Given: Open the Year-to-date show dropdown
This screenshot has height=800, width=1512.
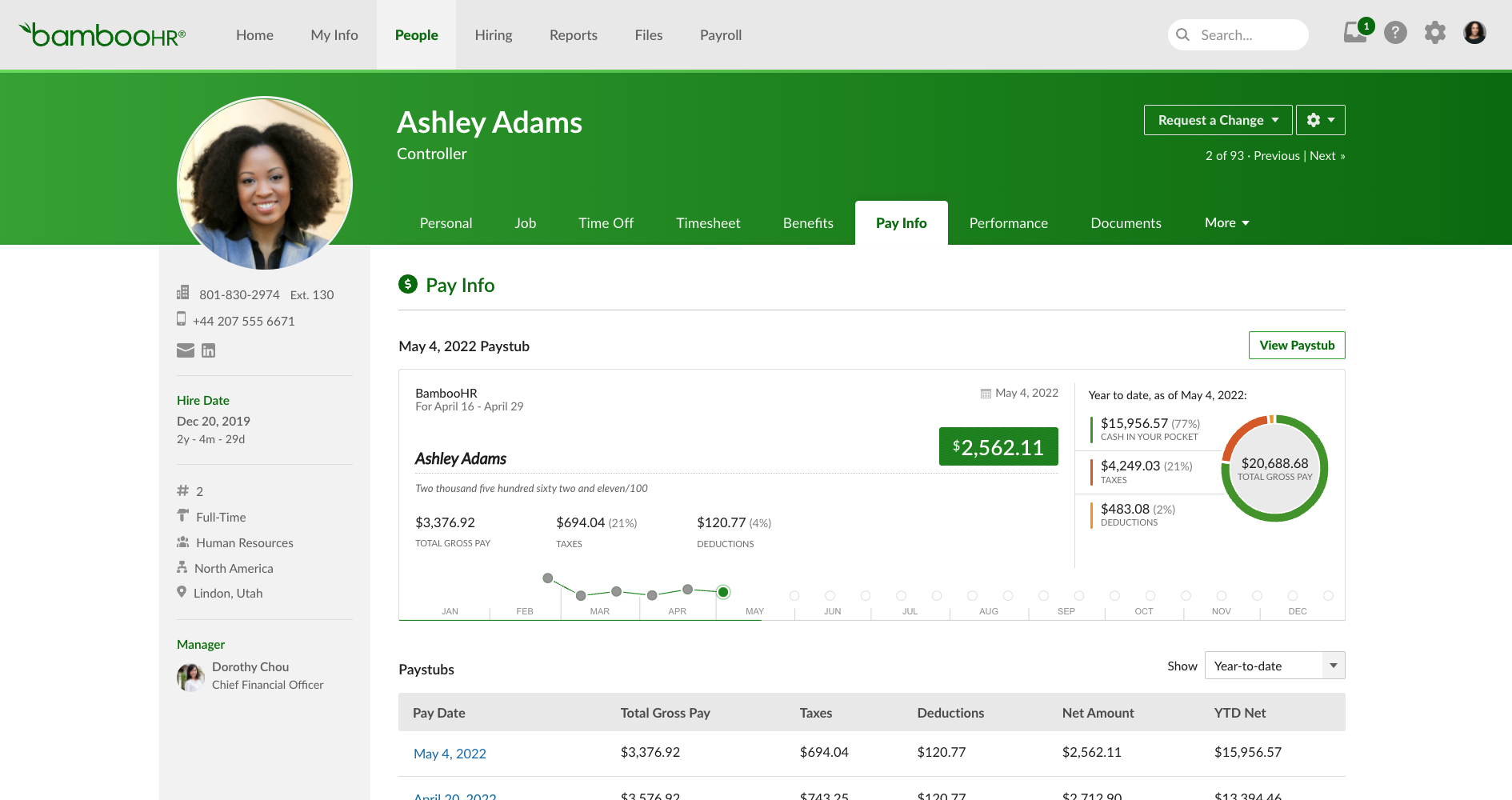Looking at the screenshot, I should 1274,666.
